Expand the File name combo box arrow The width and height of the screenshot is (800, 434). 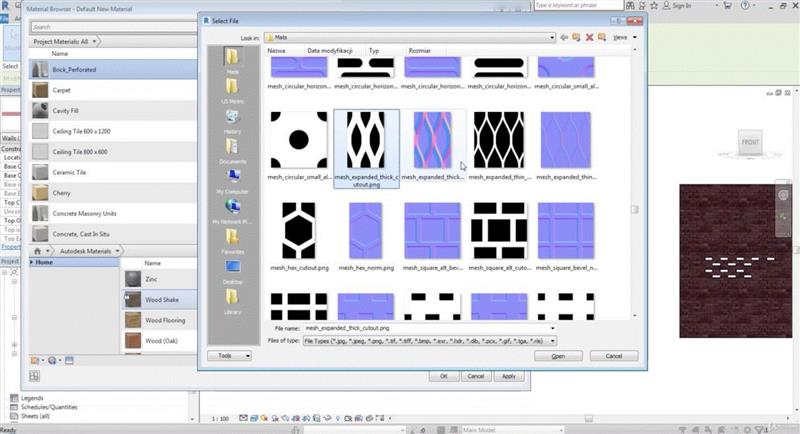click(x=553, y=328)
